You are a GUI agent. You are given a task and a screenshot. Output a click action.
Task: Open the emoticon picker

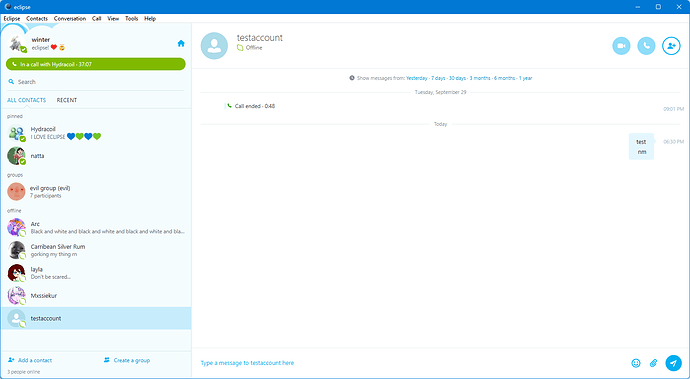(x=636, y=363)
